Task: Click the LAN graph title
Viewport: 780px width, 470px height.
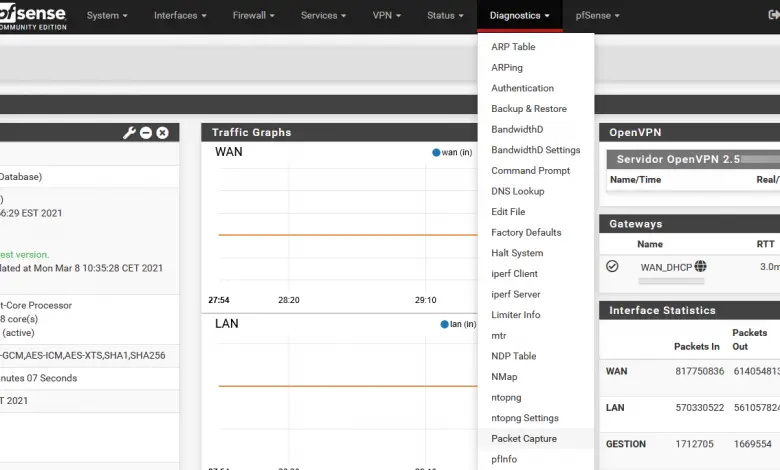Action: tap(227, 324)
